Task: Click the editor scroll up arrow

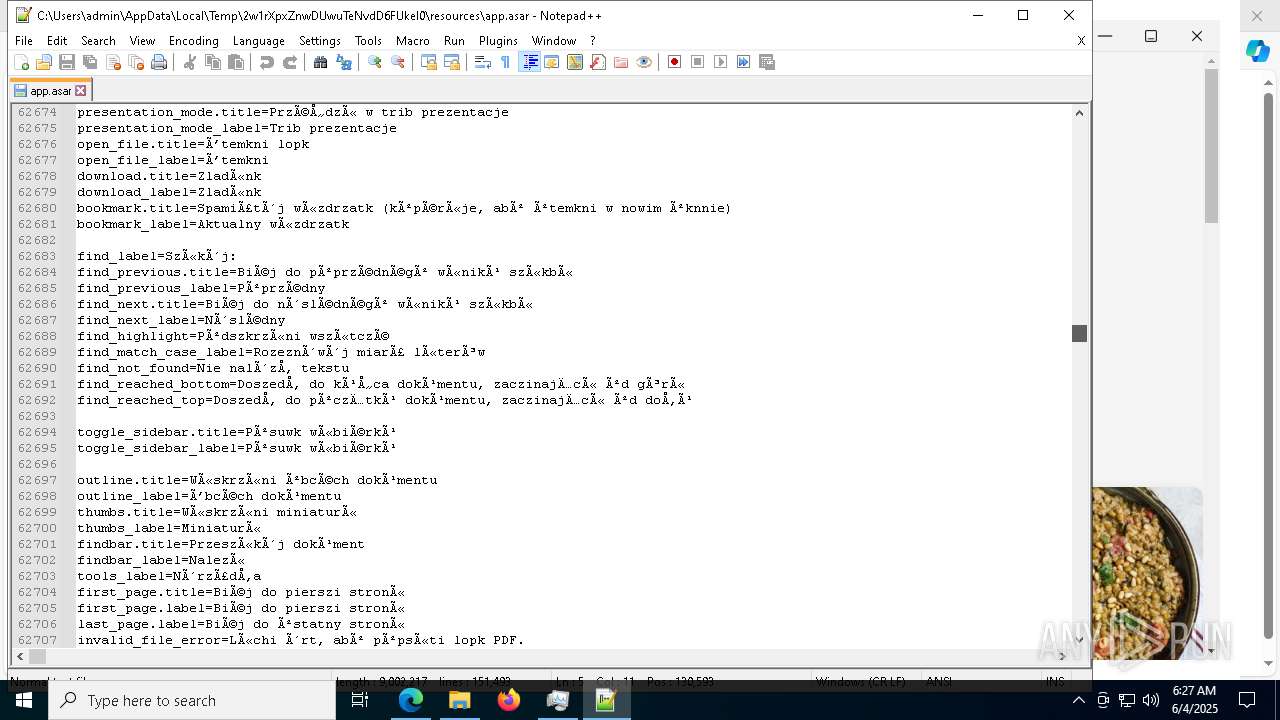Action: [1079, 112]
